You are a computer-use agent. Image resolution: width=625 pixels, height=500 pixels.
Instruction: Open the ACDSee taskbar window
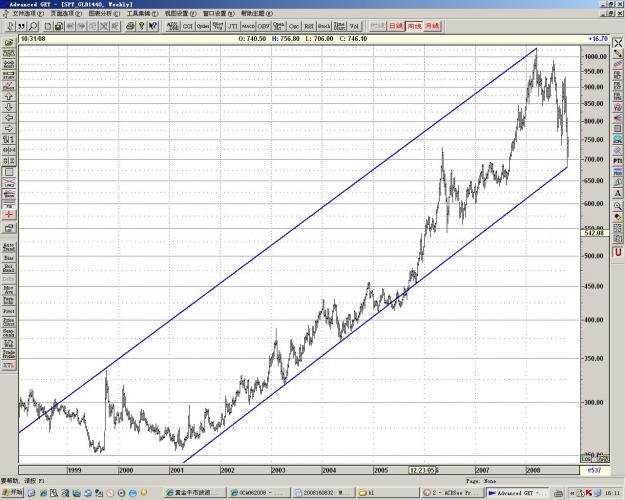(x=453, y=493)
